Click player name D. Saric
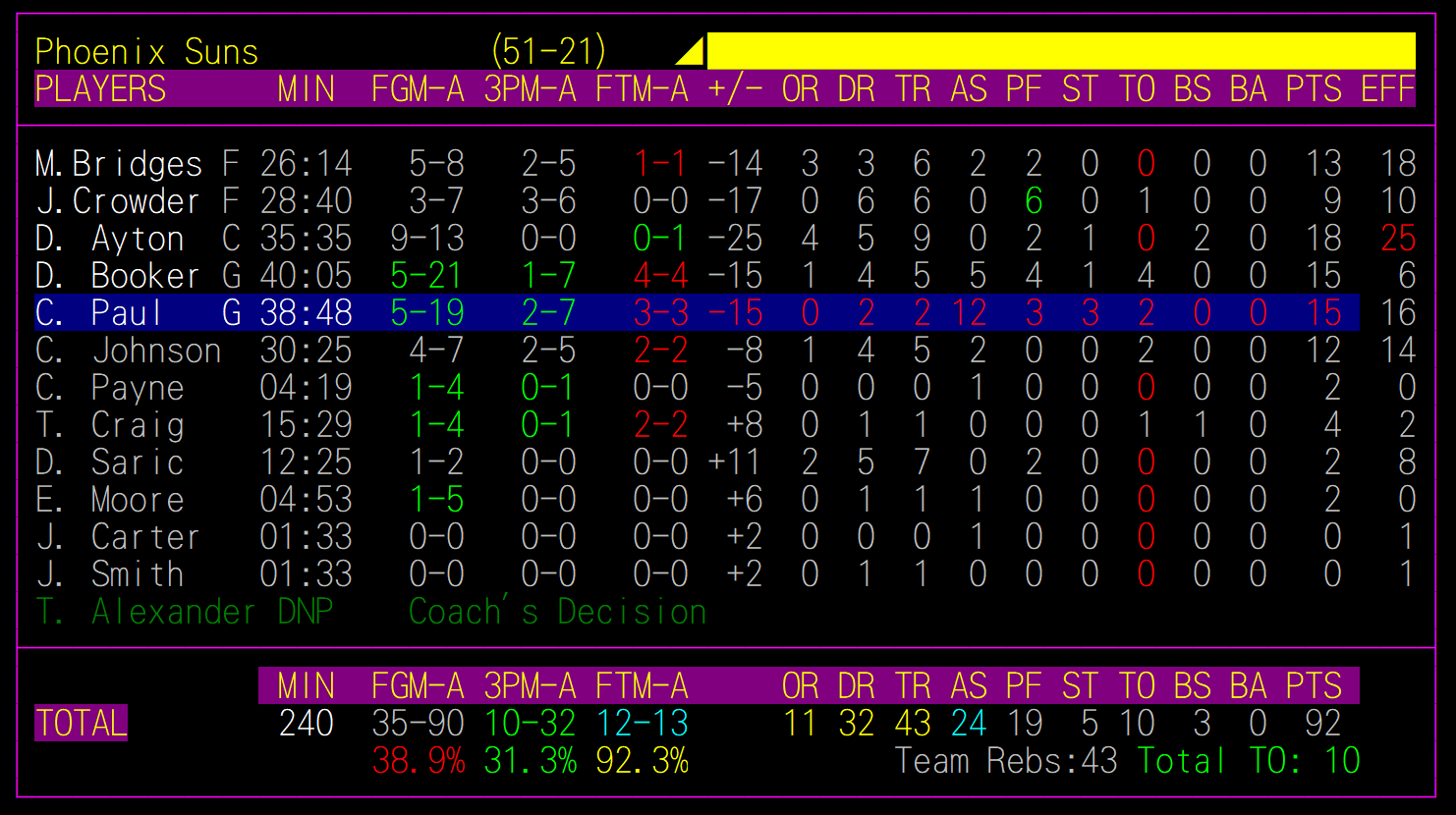This screenshot has width=1456, height=815. click(110, 462)
